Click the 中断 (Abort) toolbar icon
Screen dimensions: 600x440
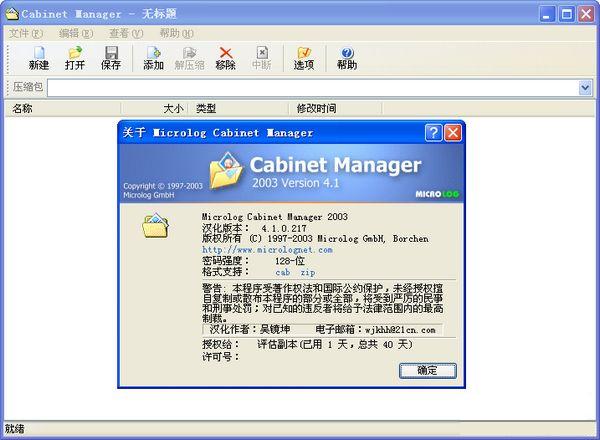pyautogui.click(x=262, y=58)
